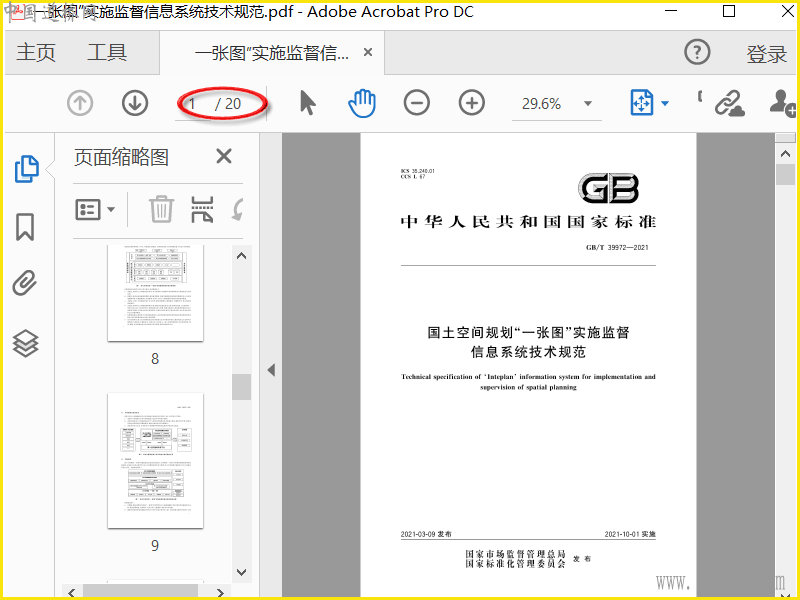The height and width of the screenshot is (600, 800).
Task: Click the fit page scrolling mode icon
Action: (642, 103)
